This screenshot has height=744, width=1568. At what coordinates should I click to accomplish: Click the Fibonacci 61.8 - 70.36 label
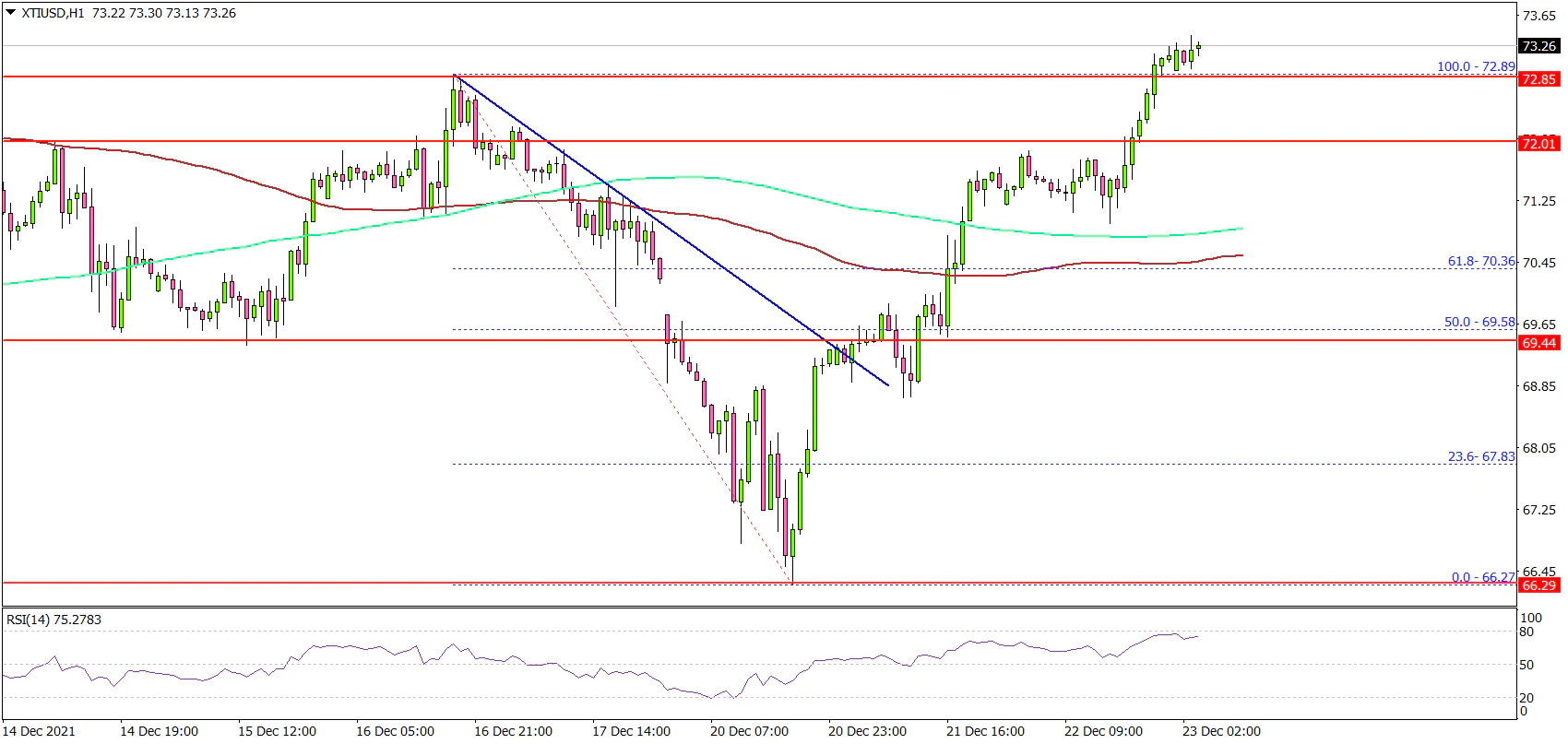pyautogui.click(x=1480, y=262)
